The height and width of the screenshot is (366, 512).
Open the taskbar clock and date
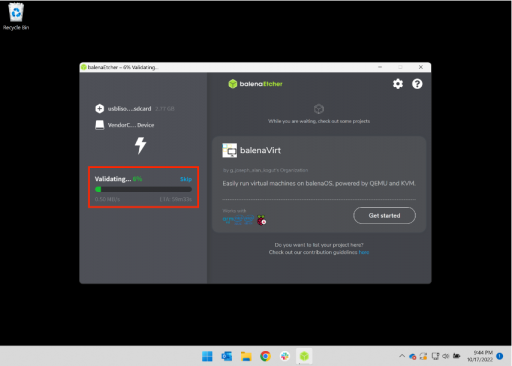pyautogui.click(x=480, y=356)
